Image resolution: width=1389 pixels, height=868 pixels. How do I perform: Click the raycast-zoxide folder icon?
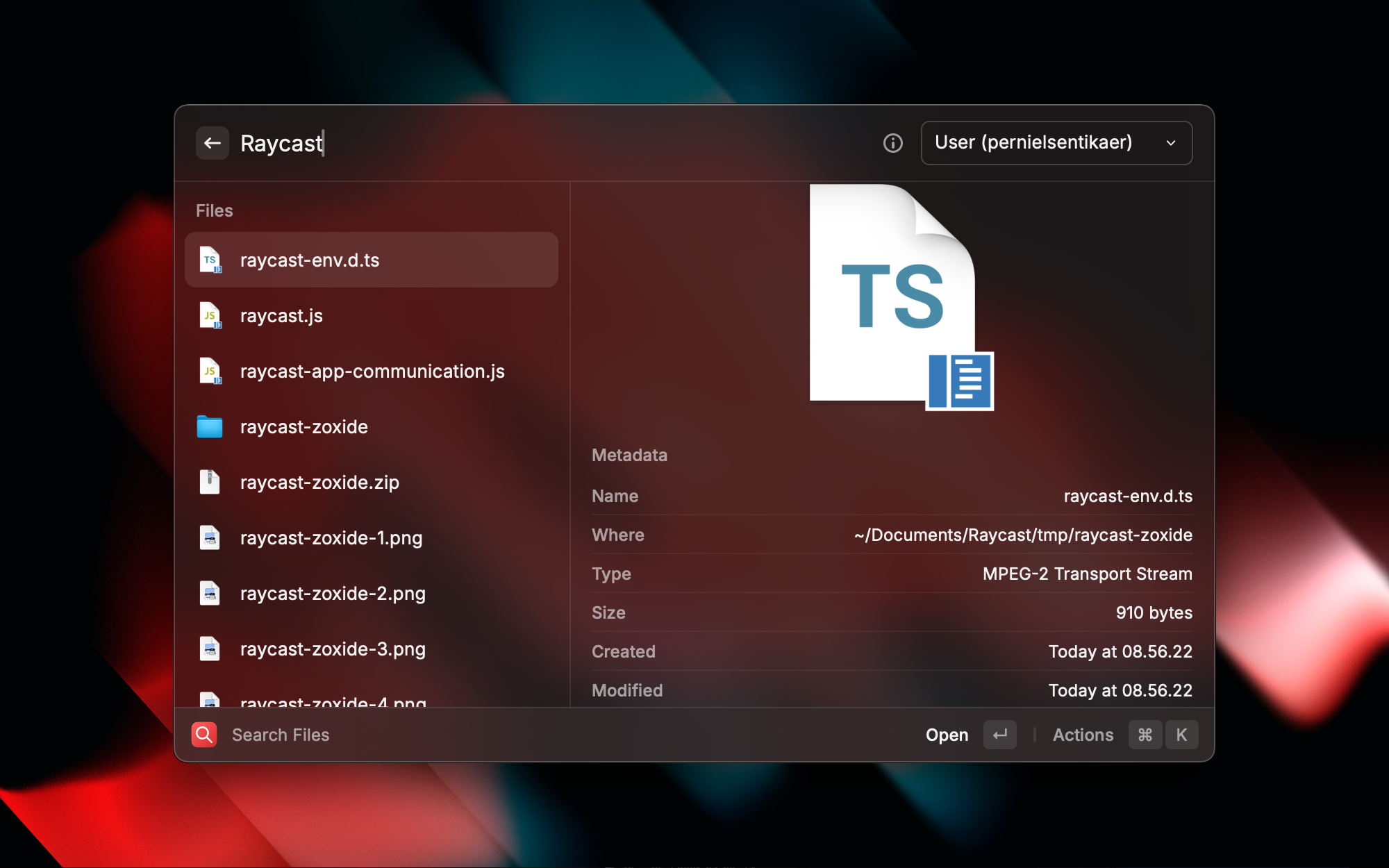coord(210,427)
